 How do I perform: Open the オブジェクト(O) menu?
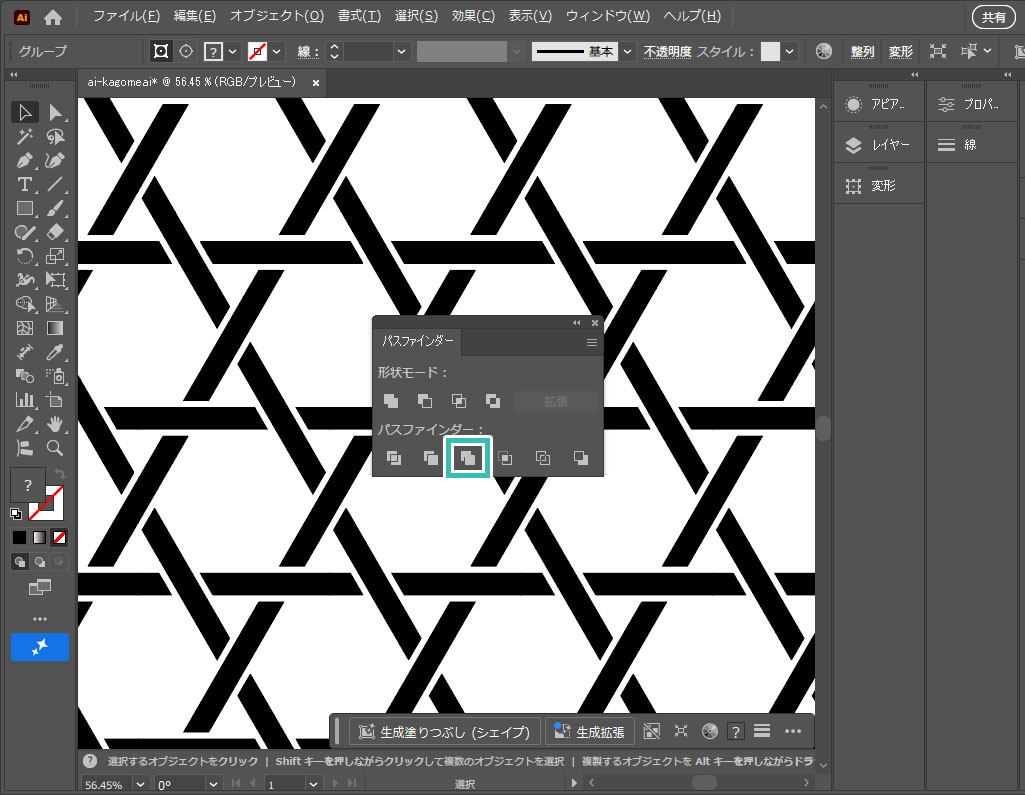point(276,16)
